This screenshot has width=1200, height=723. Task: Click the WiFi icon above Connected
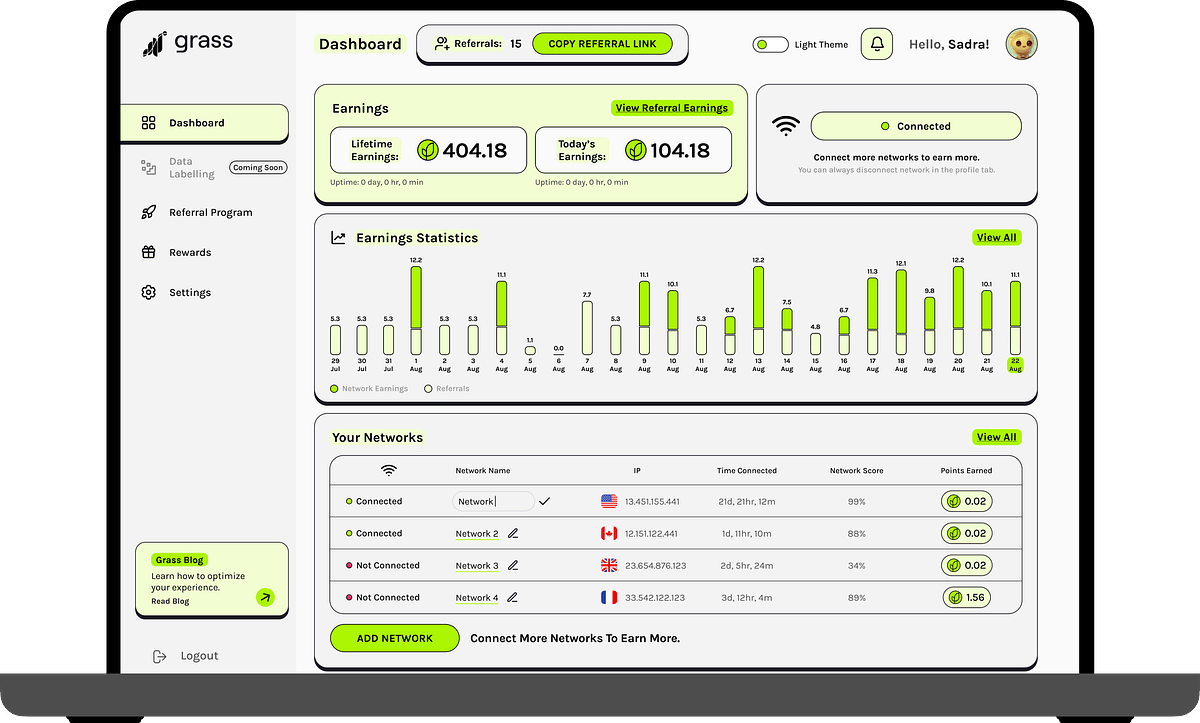786,126
